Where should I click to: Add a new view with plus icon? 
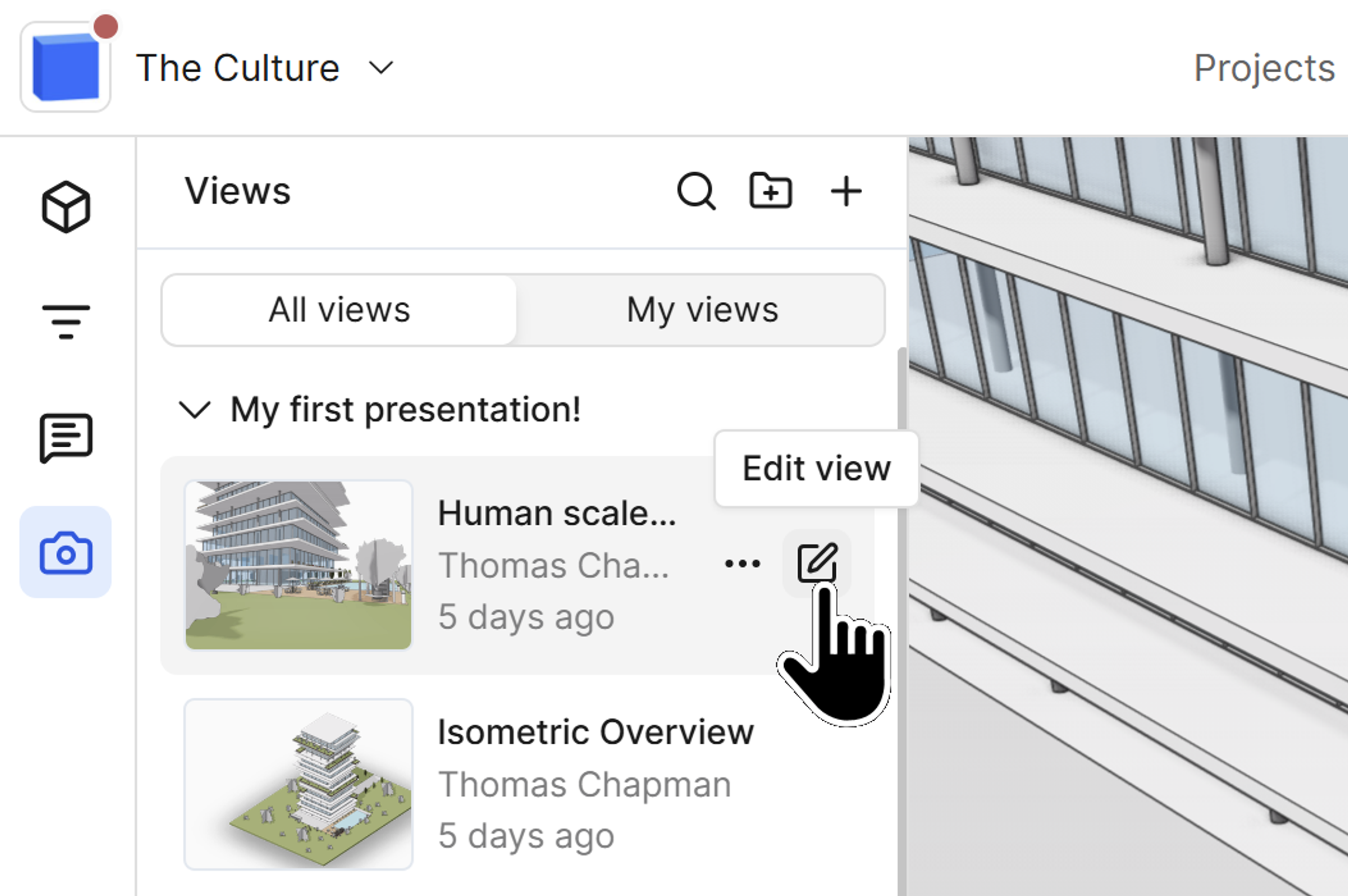pos(846,192)
